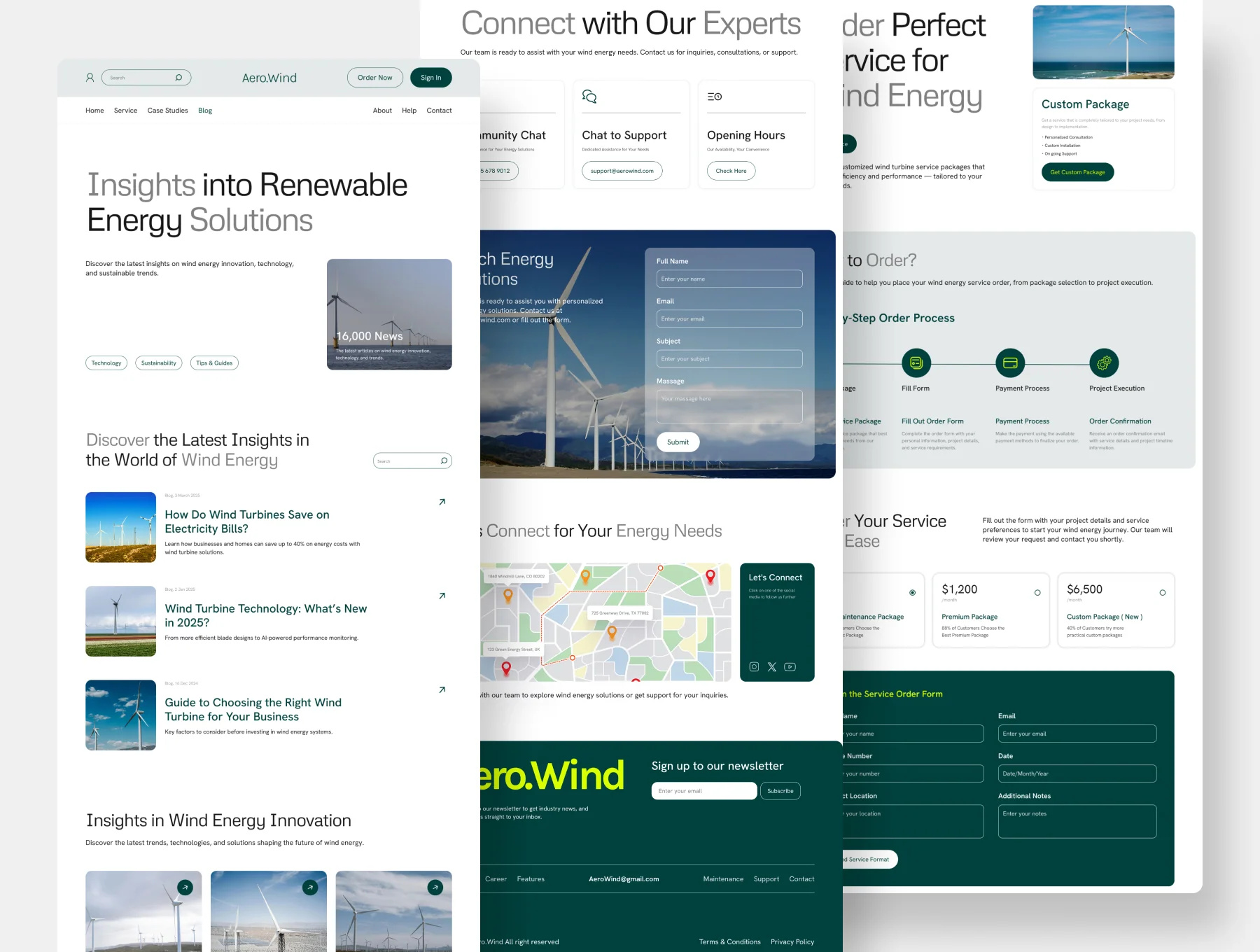Click the Aero.Wind logo in header
Viewport: 1260px width, 952px height.
pyautogui.click(x=269, y=78)
